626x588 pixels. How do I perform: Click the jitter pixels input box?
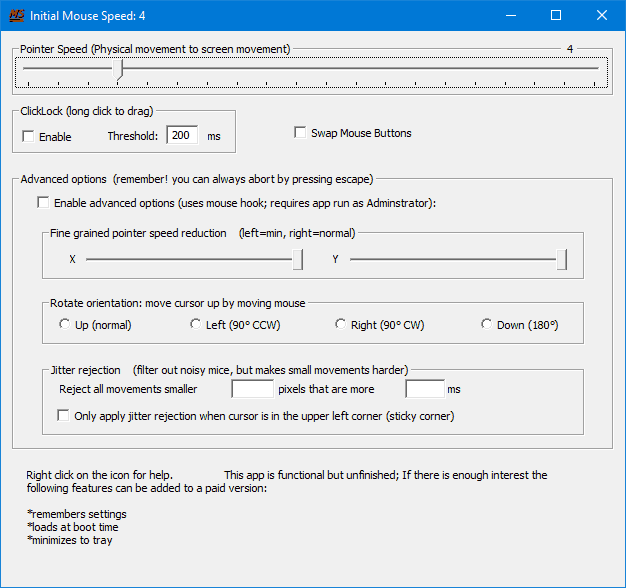[x=252, y=388]
